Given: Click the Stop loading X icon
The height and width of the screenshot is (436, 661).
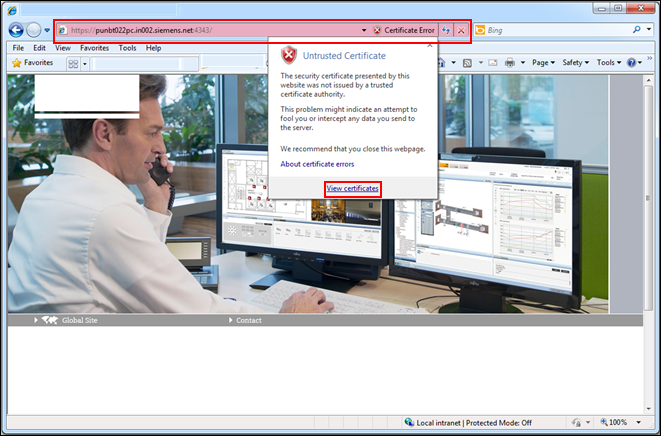Looking at the screenshot, I should tap(461, 31).
